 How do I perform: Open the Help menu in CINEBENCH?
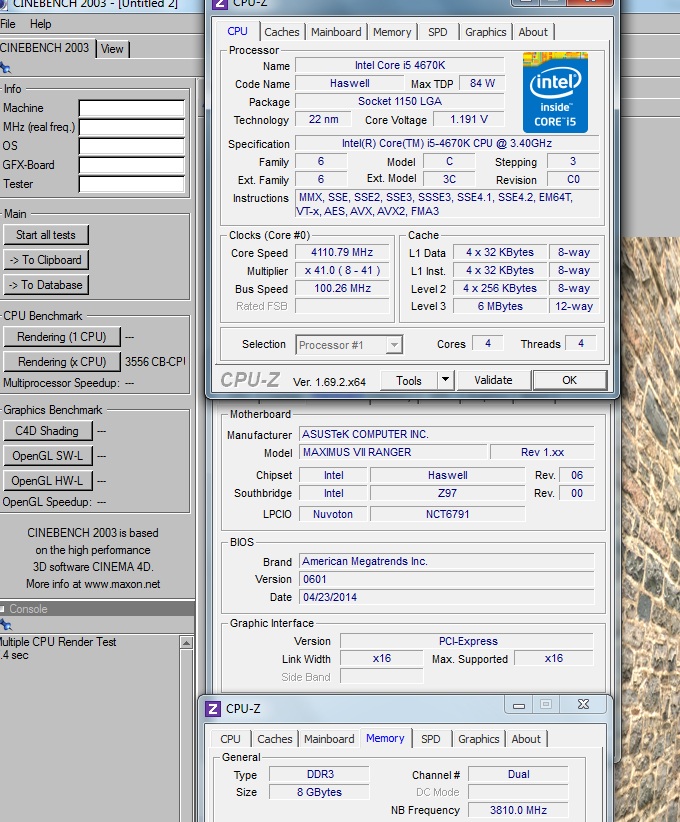(40, 24)
